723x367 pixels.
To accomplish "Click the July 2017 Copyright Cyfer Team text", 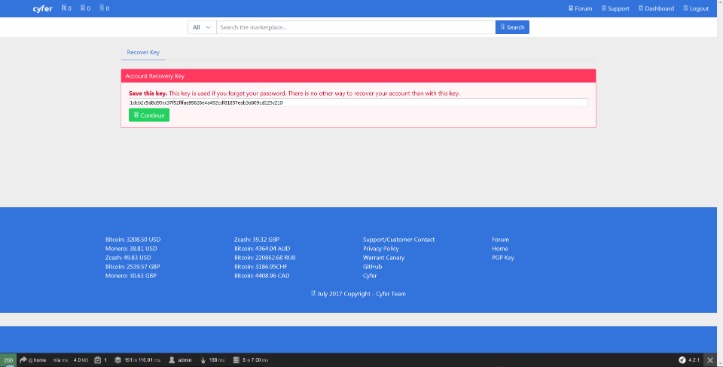I will point(359,294).
